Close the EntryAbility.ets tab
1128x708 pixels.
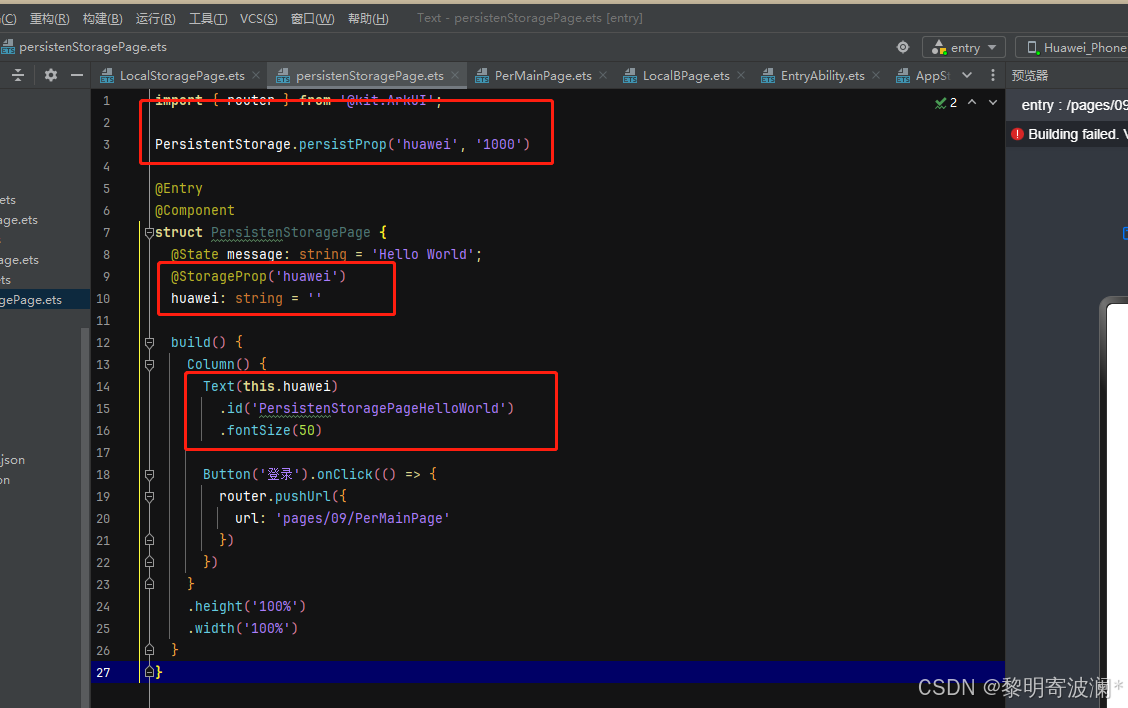tap(875, 75)
